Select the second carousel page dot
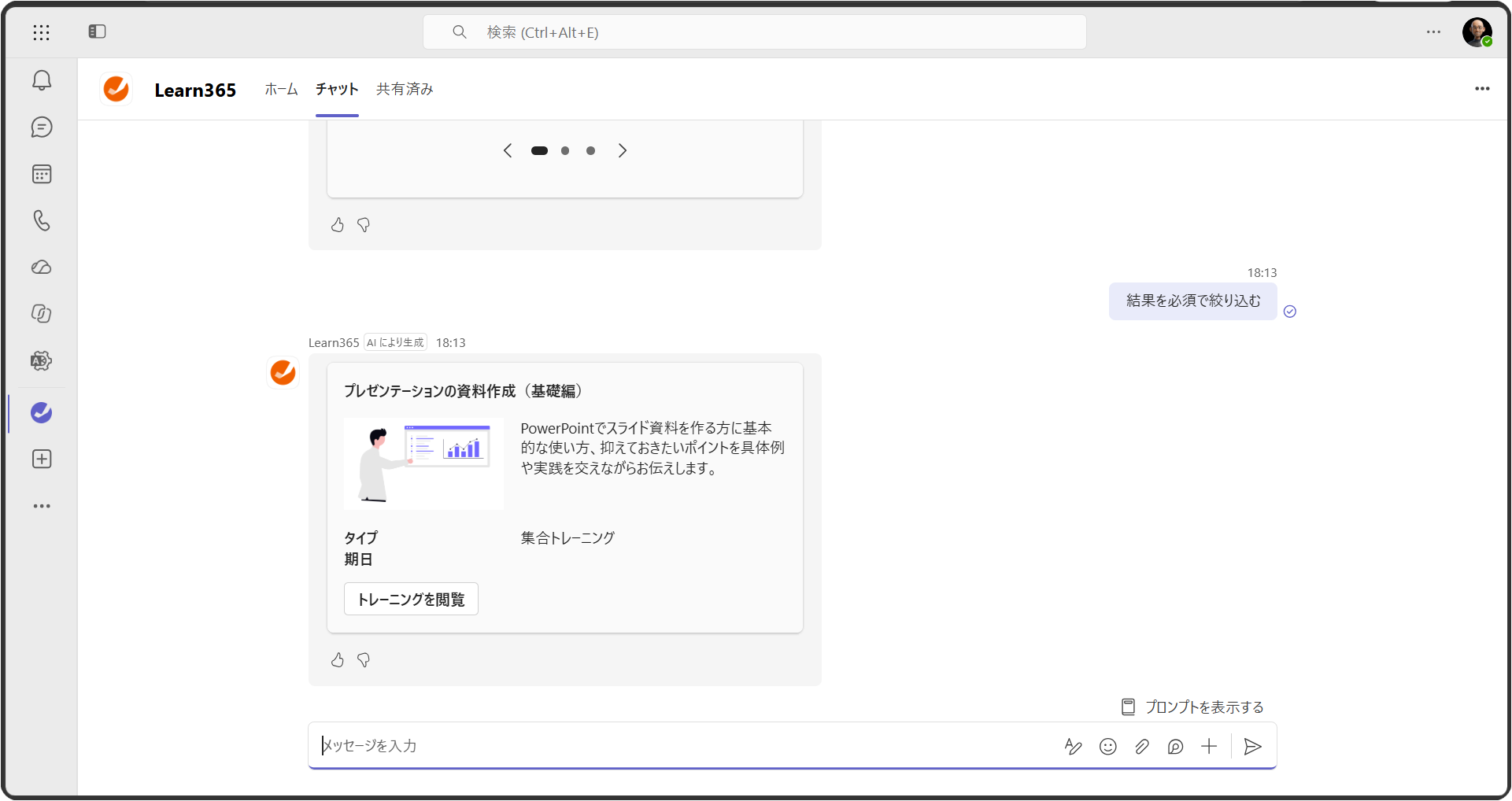This screenshot has width=1512, height=801. click(565, 150)
